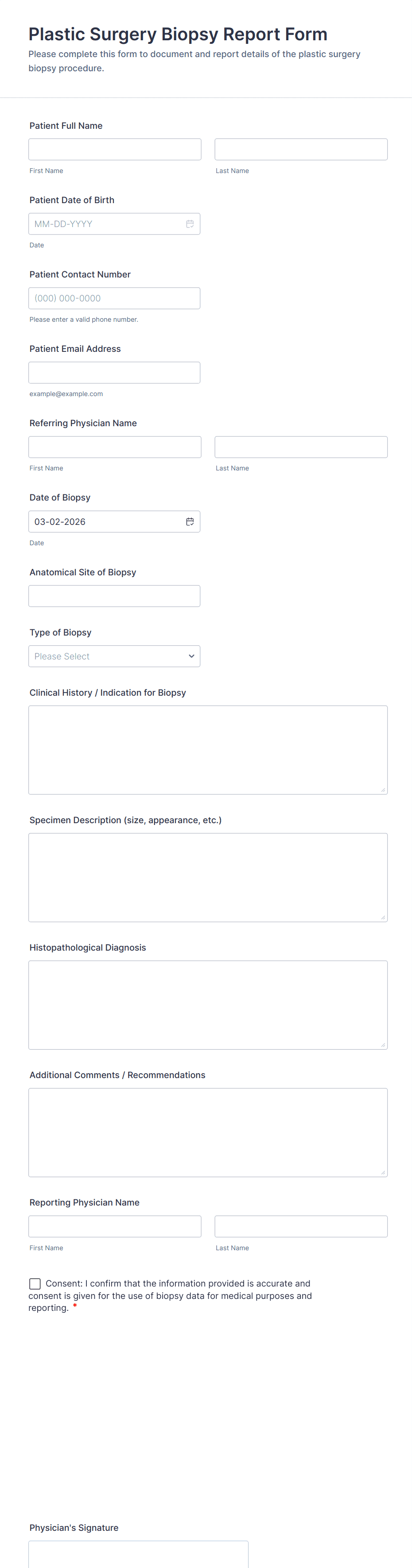Click the Patient First Name field

pos(115,149)
